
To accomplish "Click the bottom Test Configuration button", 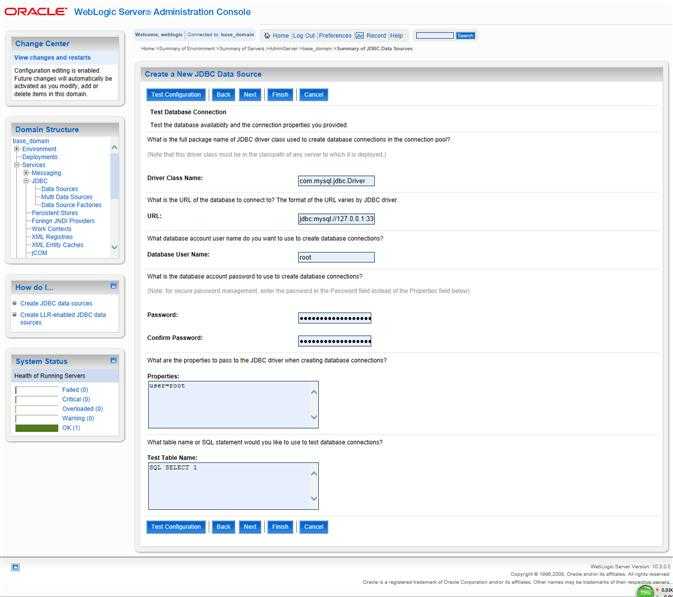I will click(176, 527).
